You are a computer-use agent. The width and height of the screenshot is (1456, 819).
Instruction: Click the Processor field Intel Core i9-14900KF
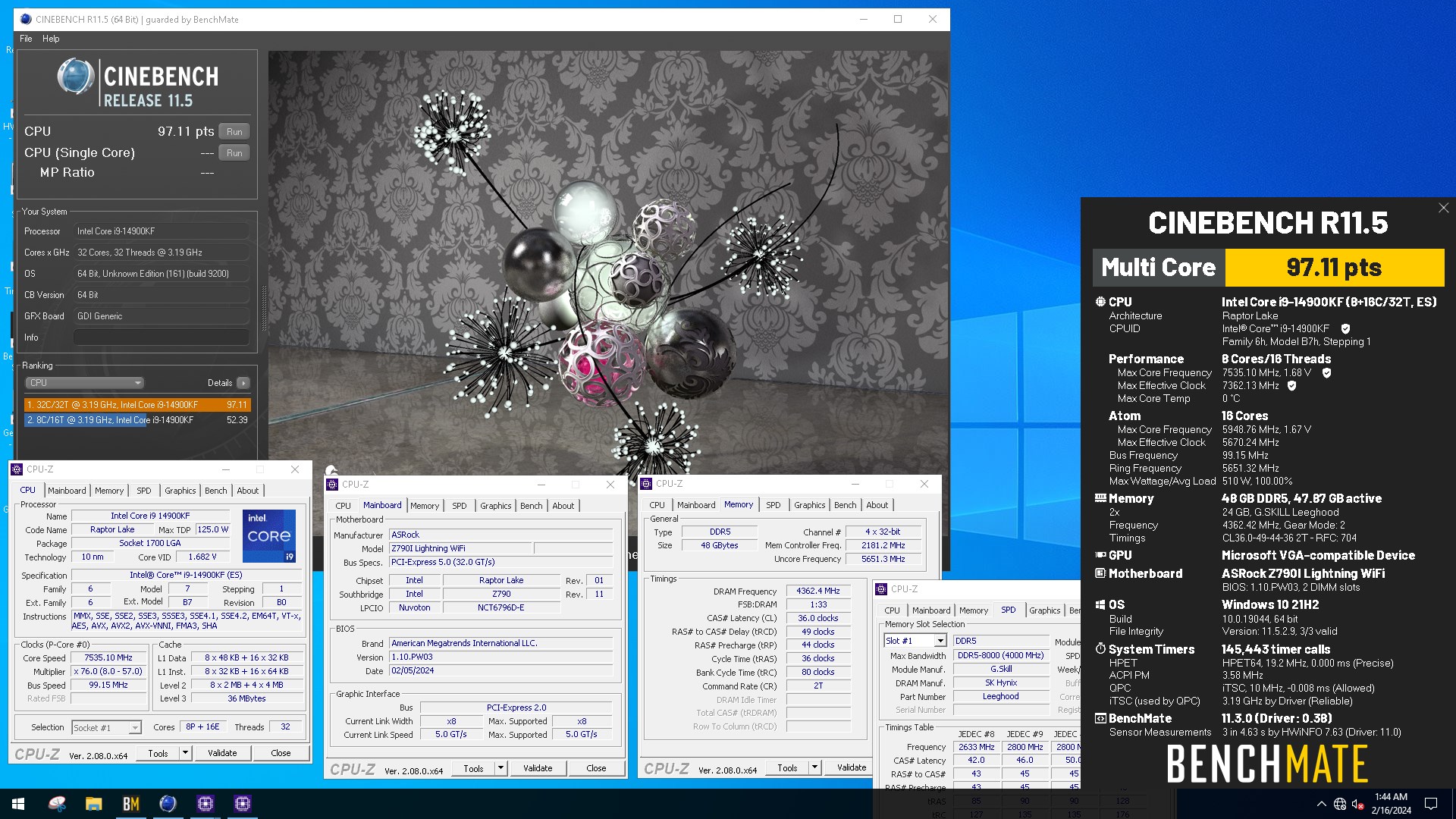pos(162,231)
